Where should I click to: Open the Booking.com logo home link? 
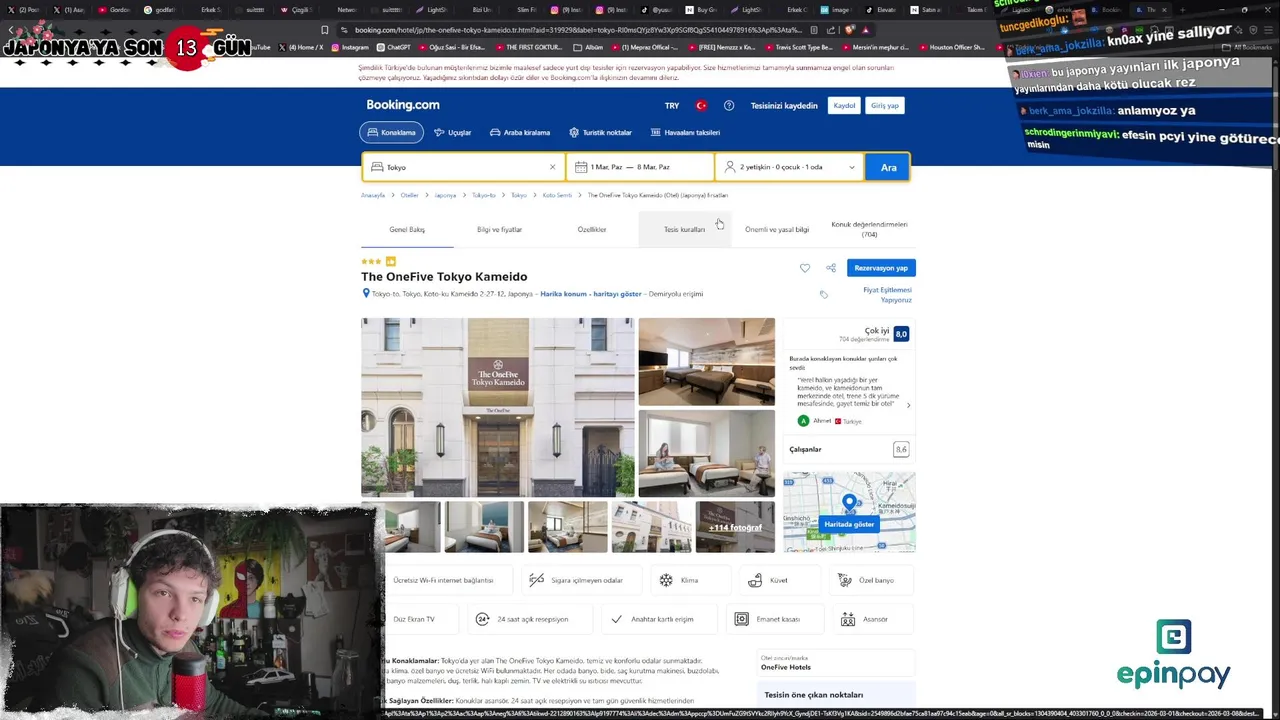point(402,105)
